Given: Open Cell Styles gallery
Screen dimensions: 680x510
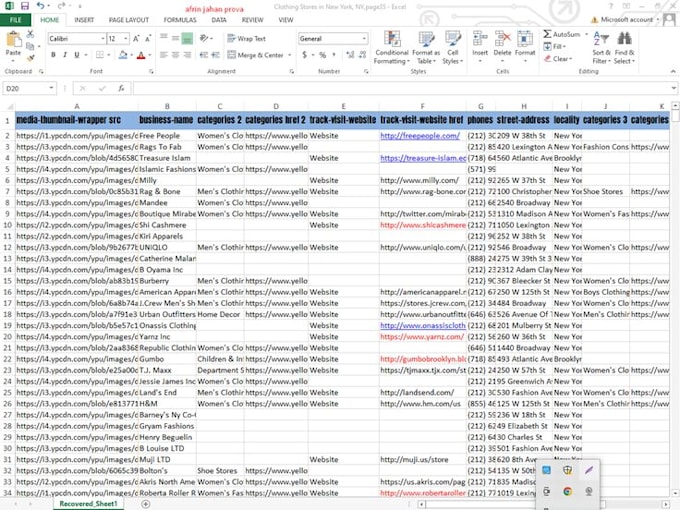Looking at the screenshot, I should 453,48.
